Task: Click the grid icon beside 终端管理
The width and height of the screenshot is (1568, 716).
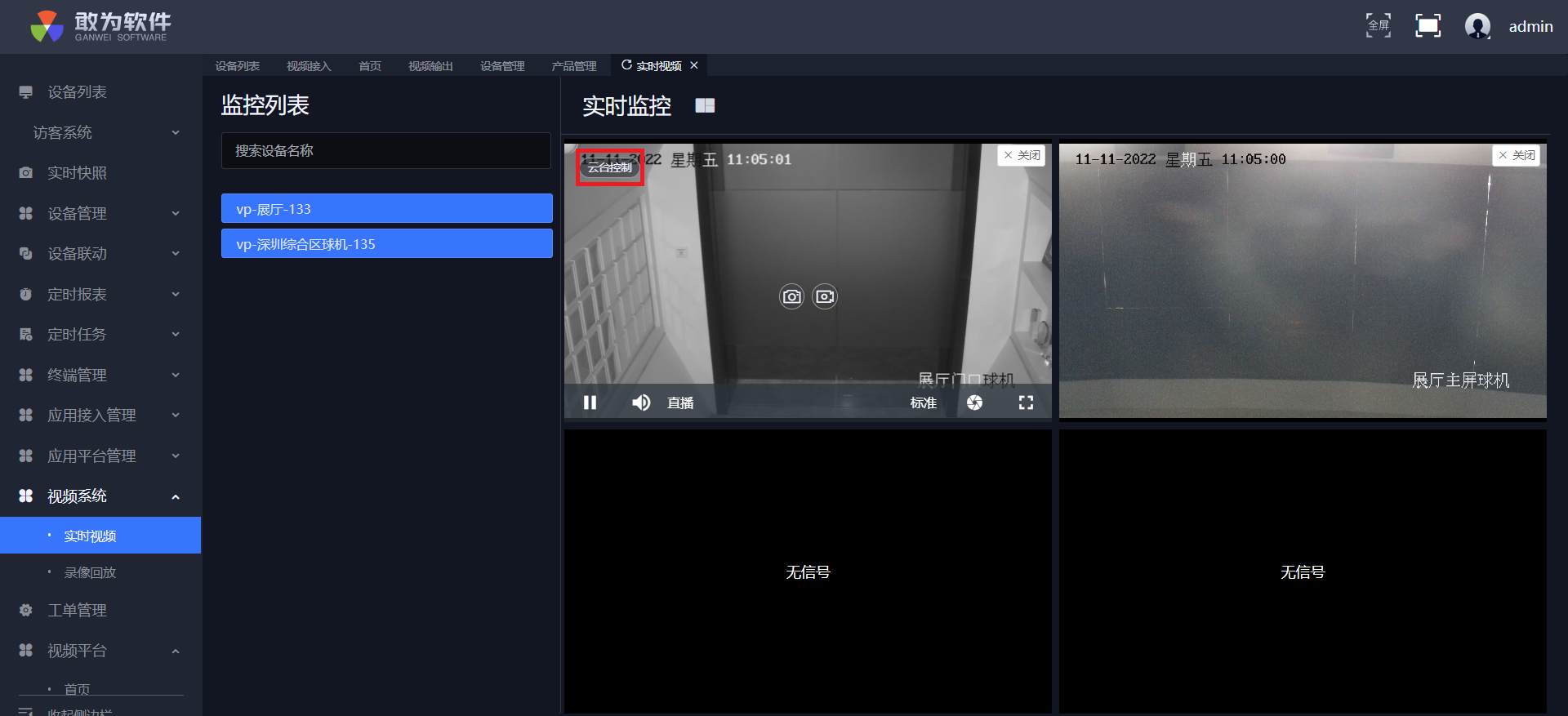Action: (26, 375)
